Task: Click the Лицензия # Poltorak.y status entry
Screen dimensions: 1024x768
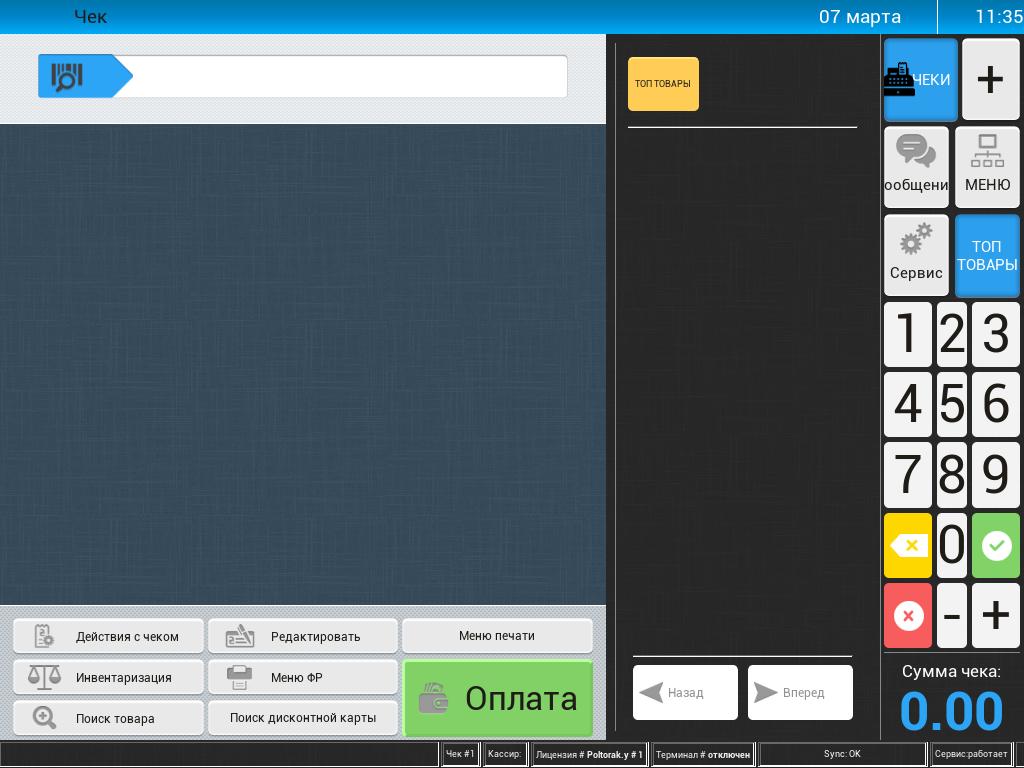Action: click(x=589, y=754)
